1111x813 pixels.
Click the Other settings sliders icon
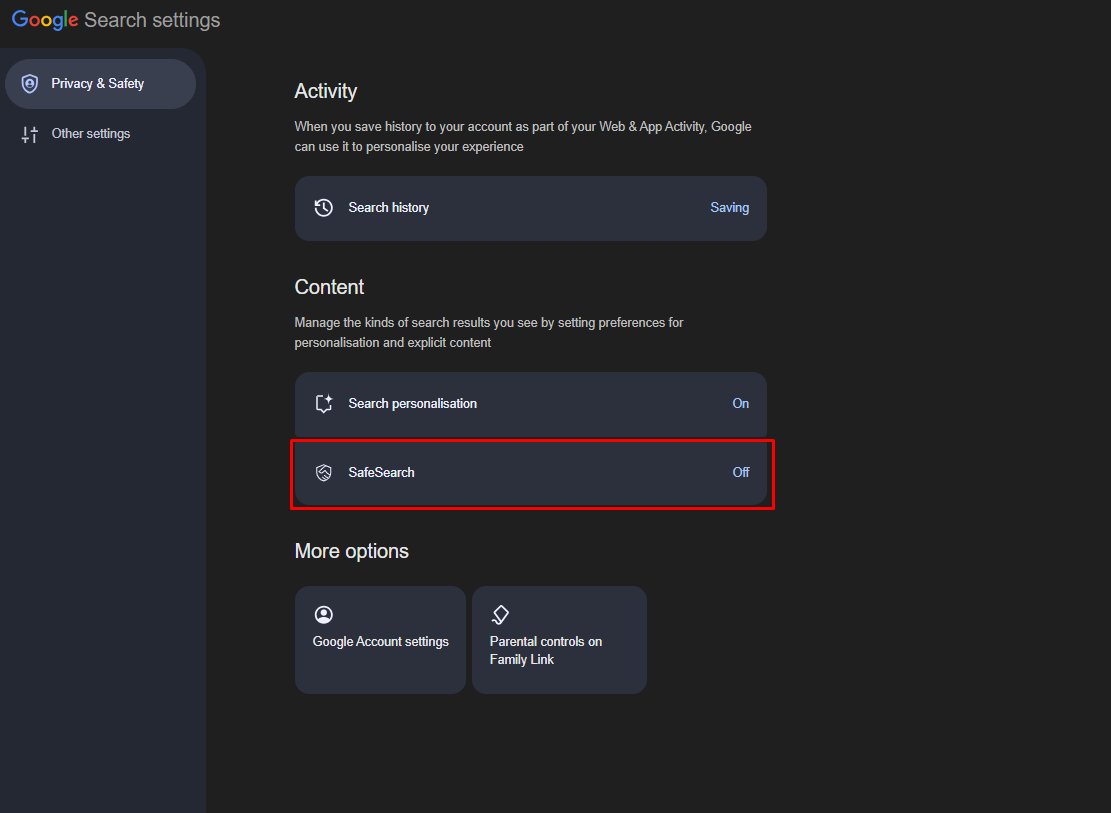(30, 133)
